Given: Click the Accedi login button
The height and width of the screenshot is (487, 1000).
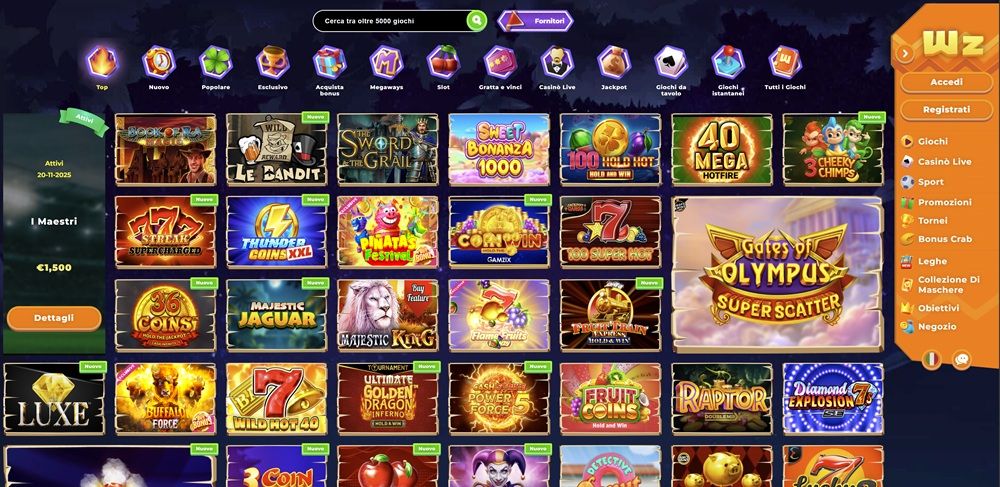Looking at the screenshot, I should click(946, 82).
